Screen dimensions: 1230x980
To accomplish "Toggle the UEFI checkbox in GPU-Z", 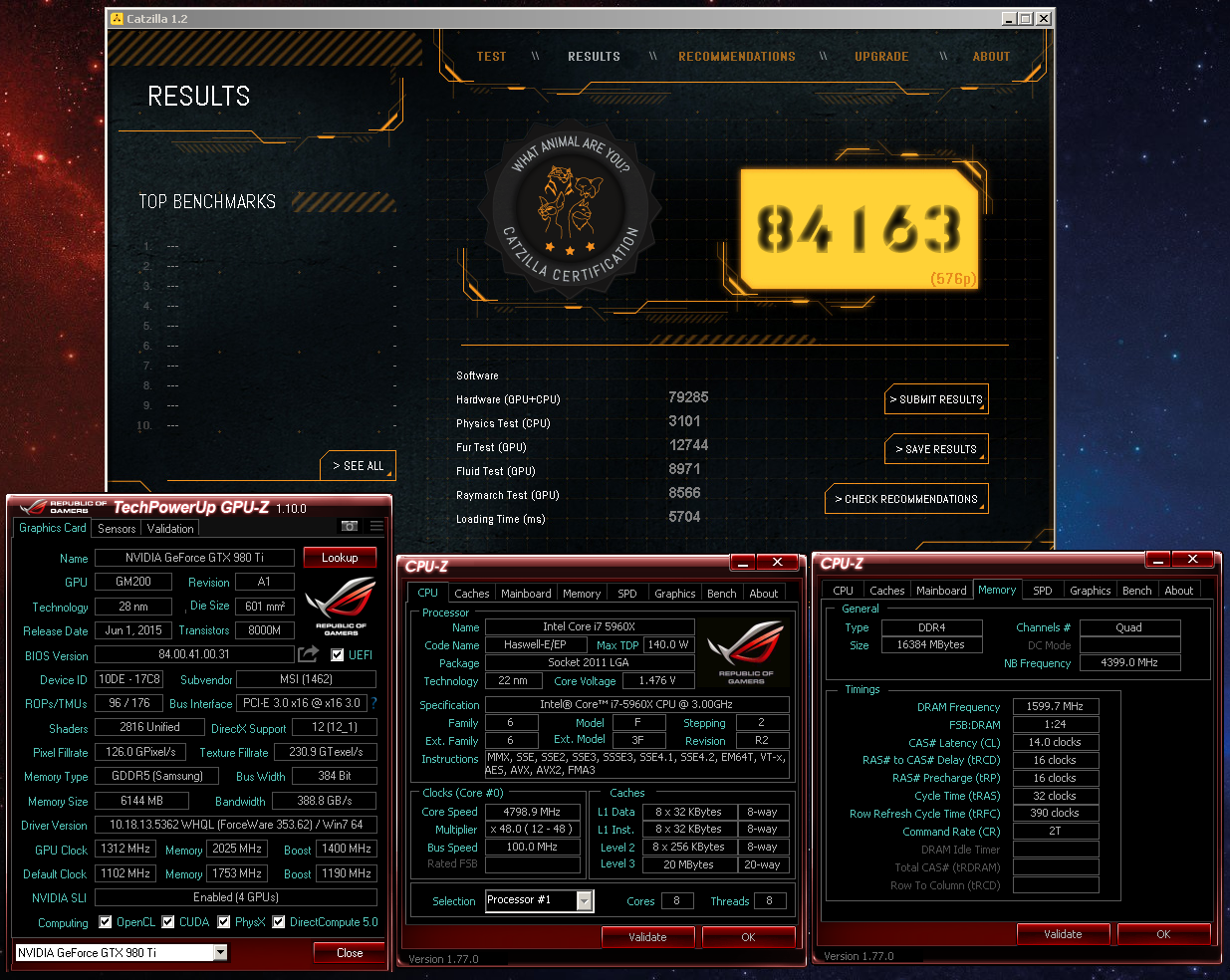I will 338,654.
